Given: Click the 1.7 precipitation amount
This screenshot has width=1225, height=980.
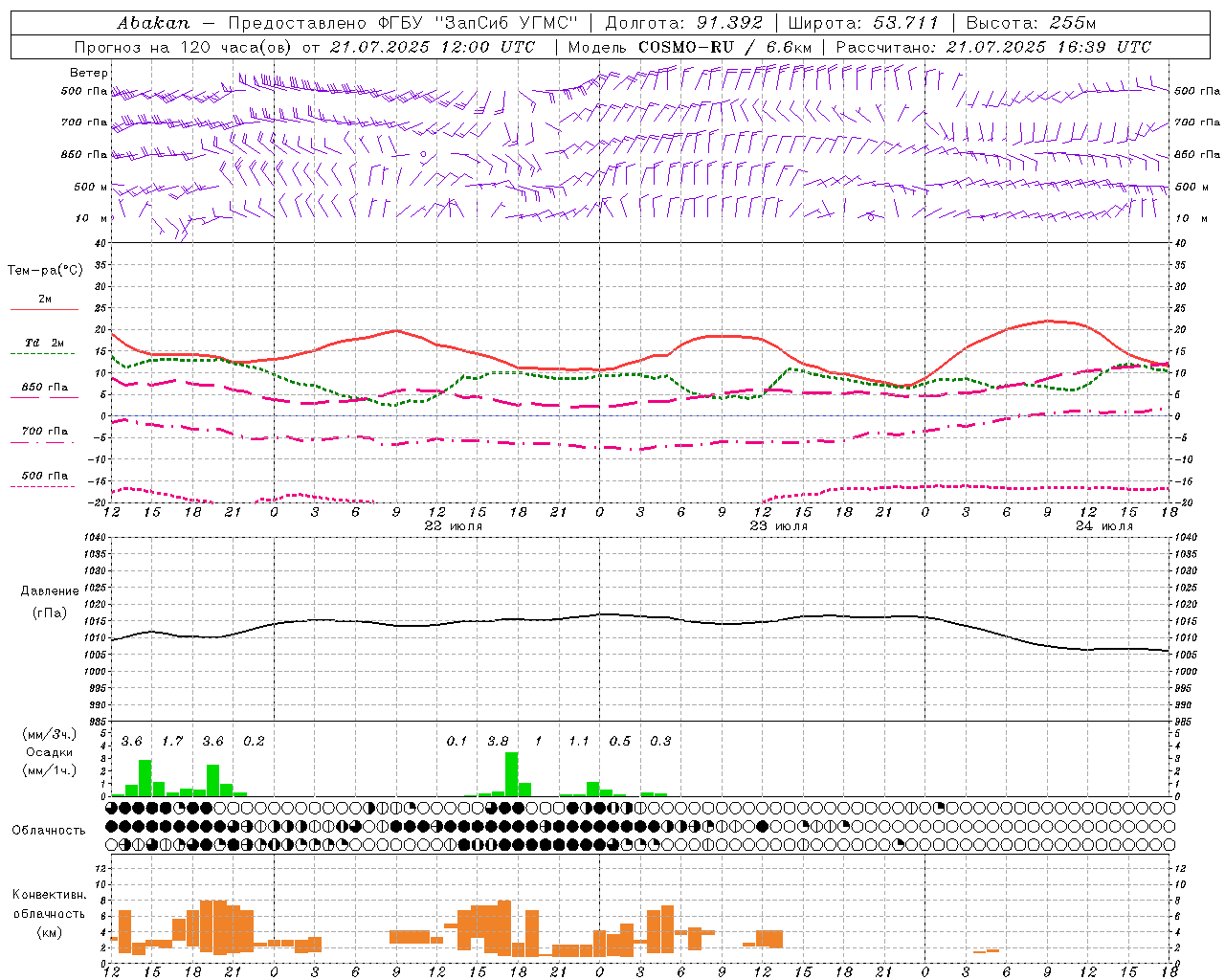Looking at the screenshot, I should click(172, 741).
